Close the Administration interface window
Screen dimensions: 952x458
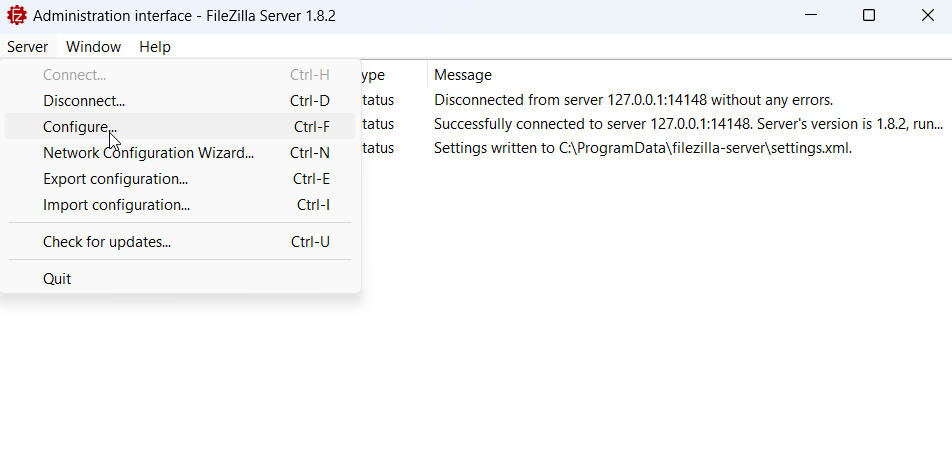coord(927,15)
